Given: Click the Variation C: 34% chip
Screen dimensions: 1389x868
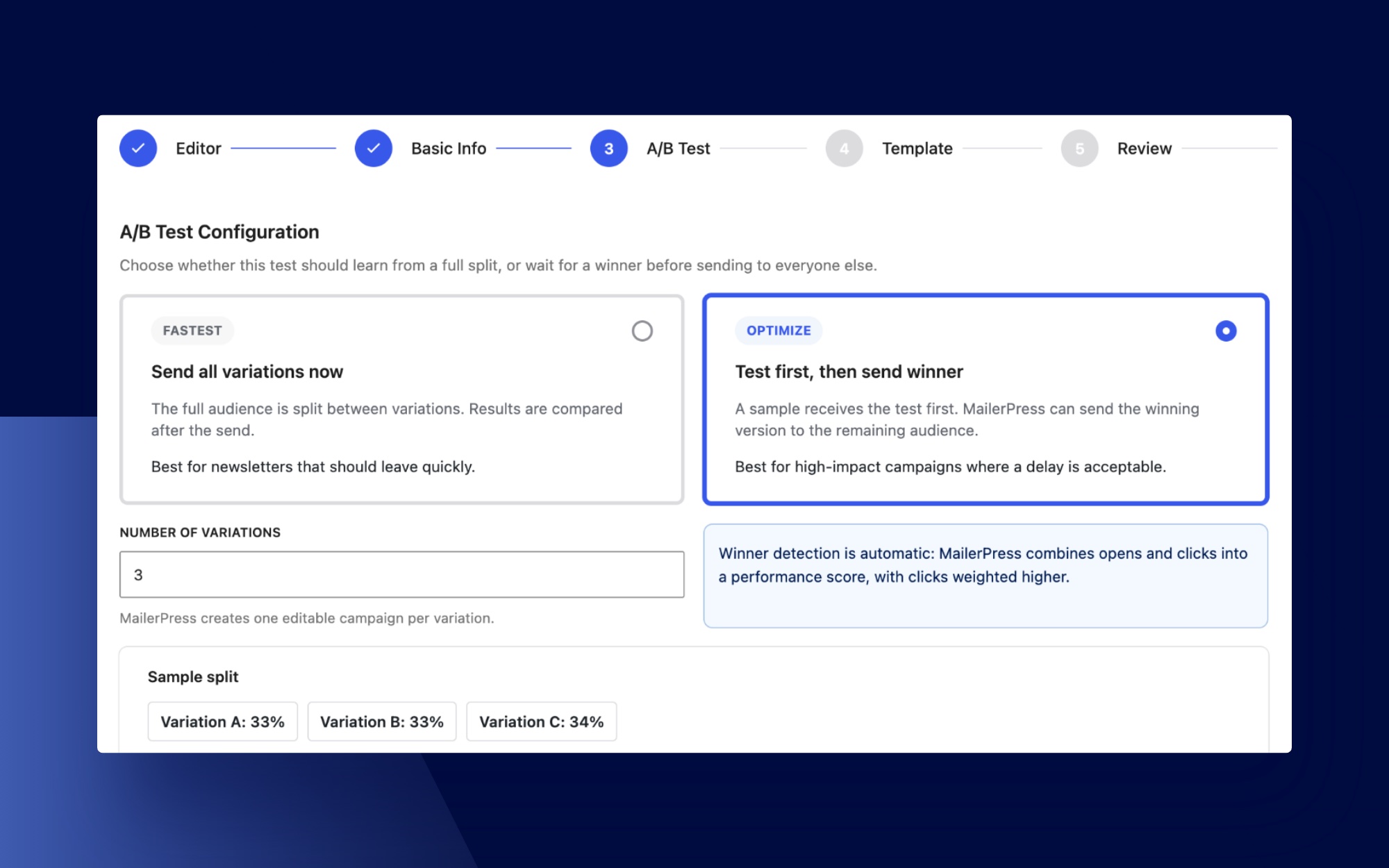Looking at the screenshot, I should click(x=542, y=721).
